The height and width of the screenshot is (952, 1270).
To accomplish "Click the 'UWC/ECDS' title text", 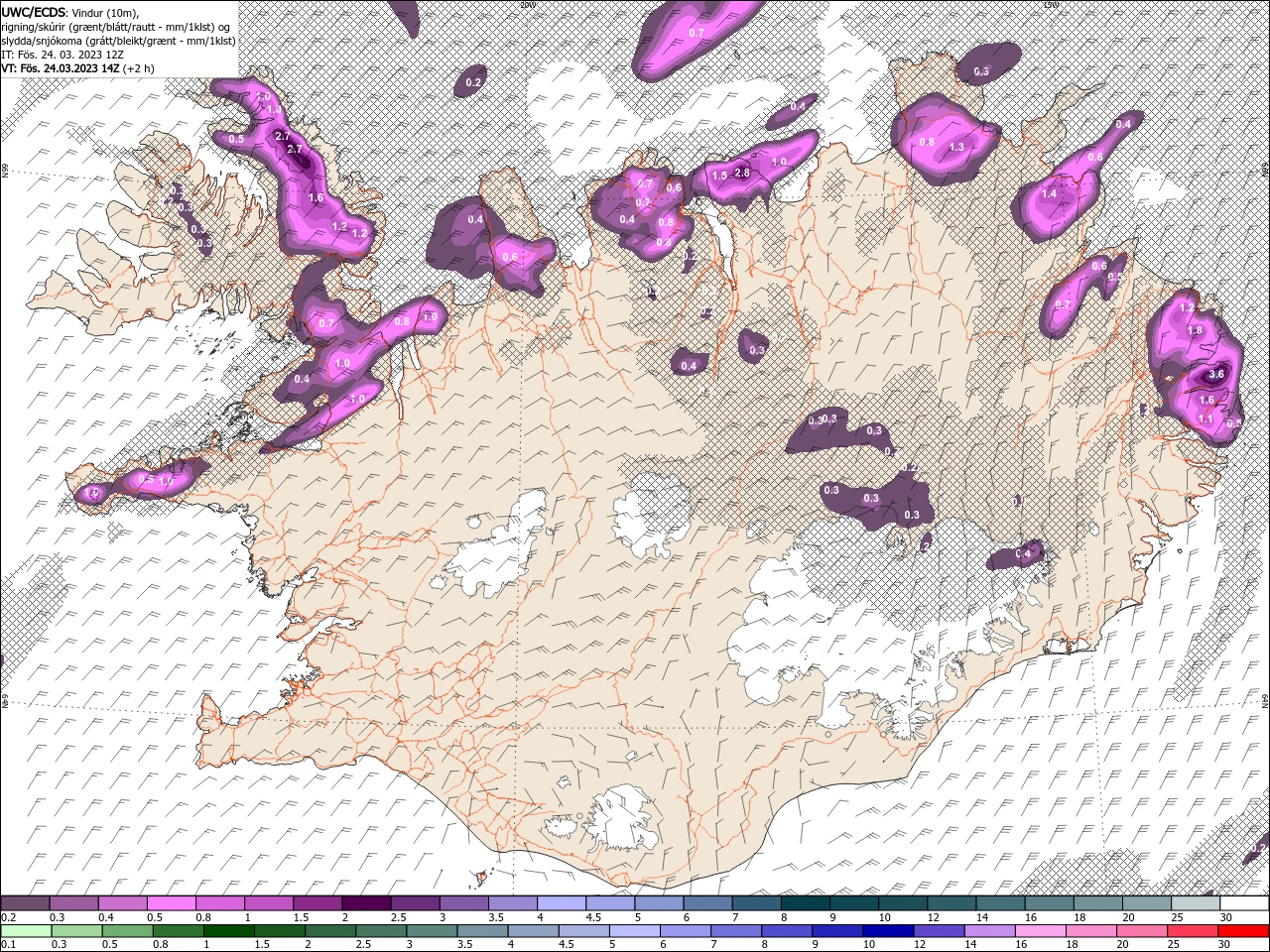I will click(33, 11).
